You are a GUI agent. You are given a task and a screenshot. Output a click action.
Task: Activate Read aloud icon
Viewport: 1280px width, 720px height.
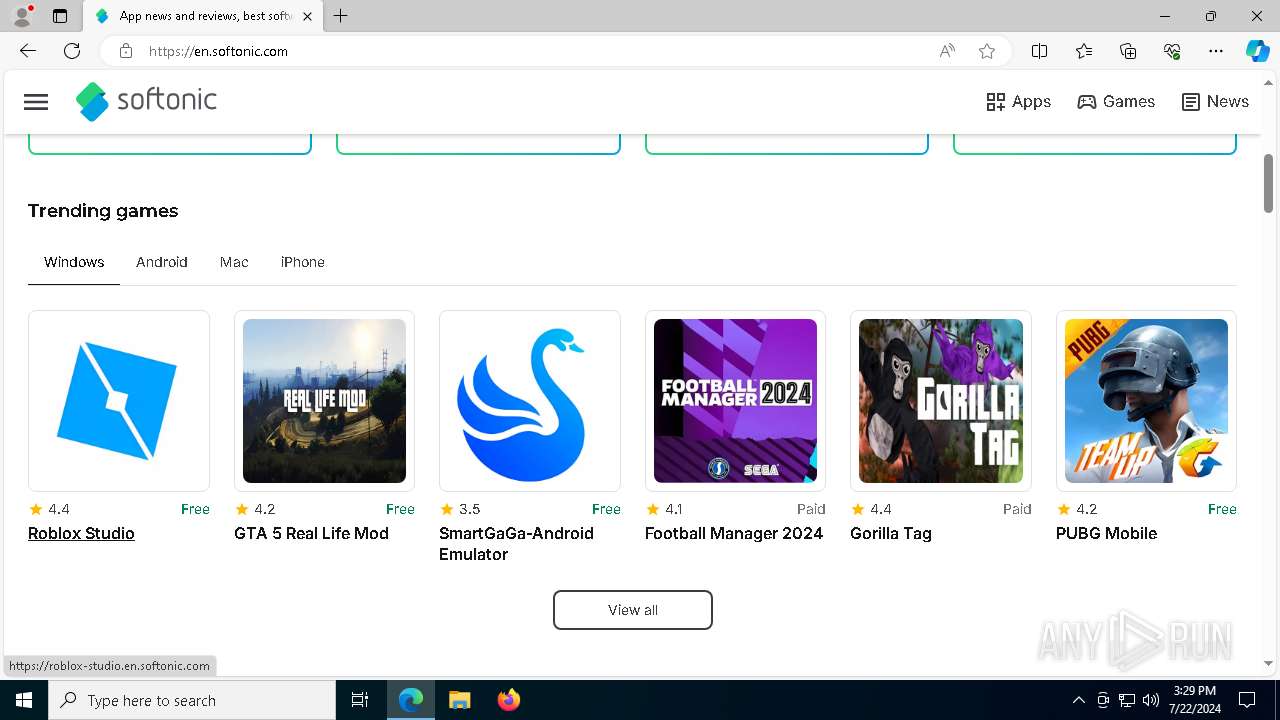coord(947,51)
